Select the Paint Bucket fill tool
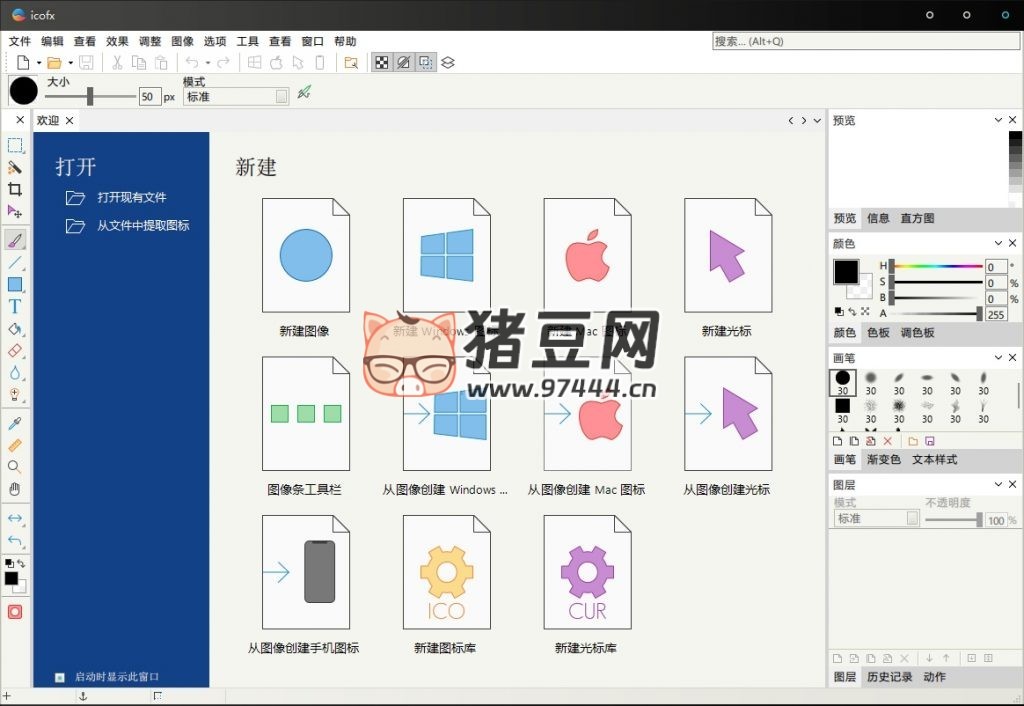The height and width of the screenshot is (706, 1024). click(14, 328)
